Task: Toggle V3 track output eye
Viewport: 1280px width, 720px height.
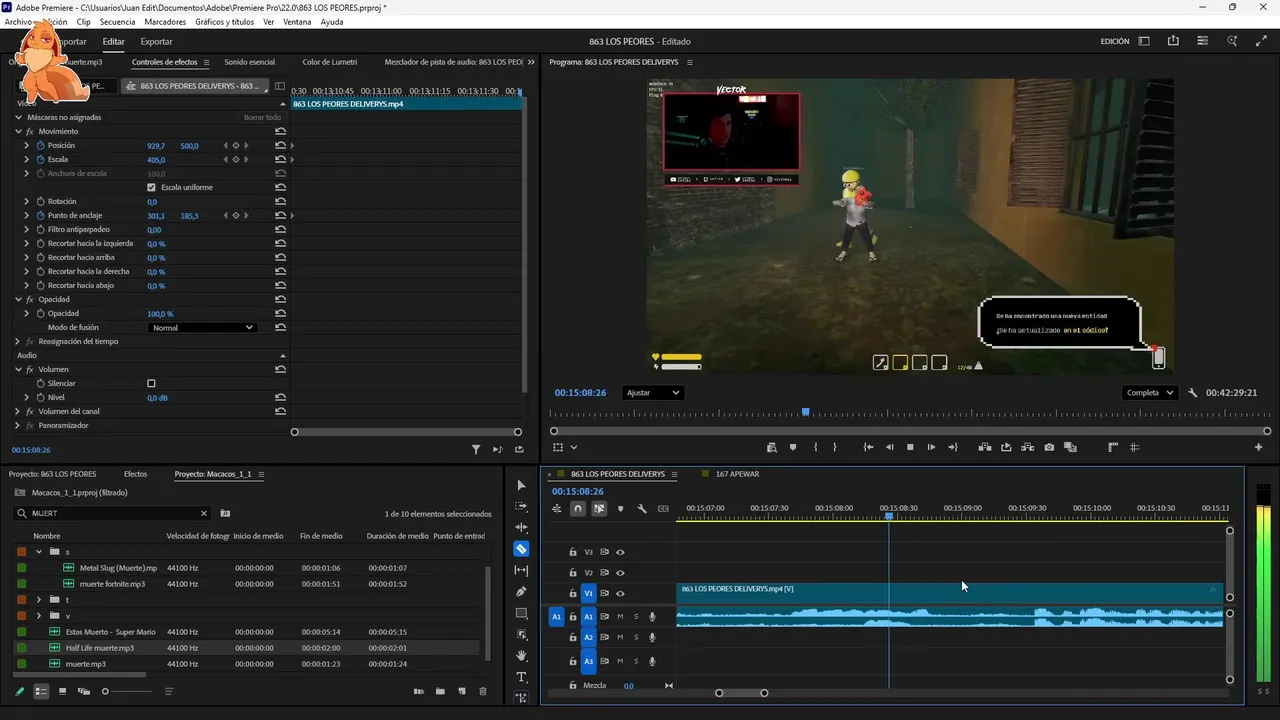Action: 620,552
